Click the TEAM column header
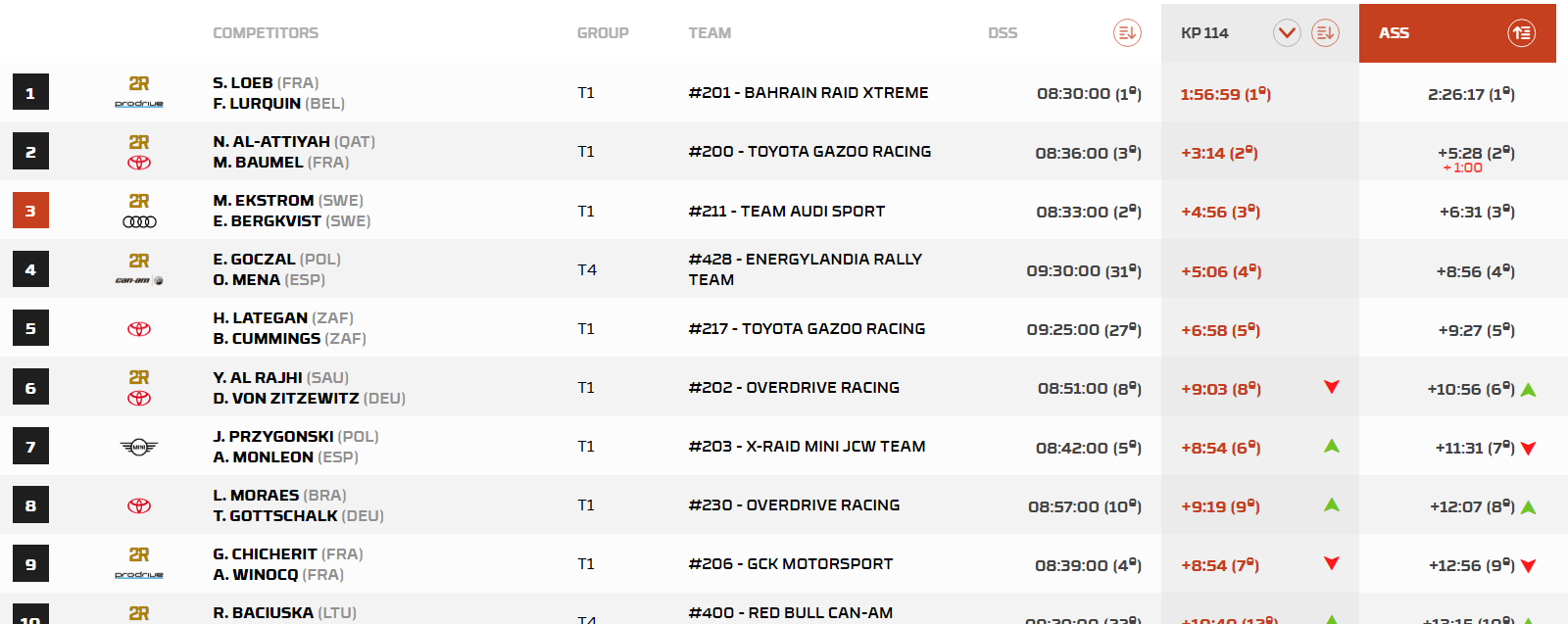The height and width of the screenshot is (624, 1568). pos(710,33)
